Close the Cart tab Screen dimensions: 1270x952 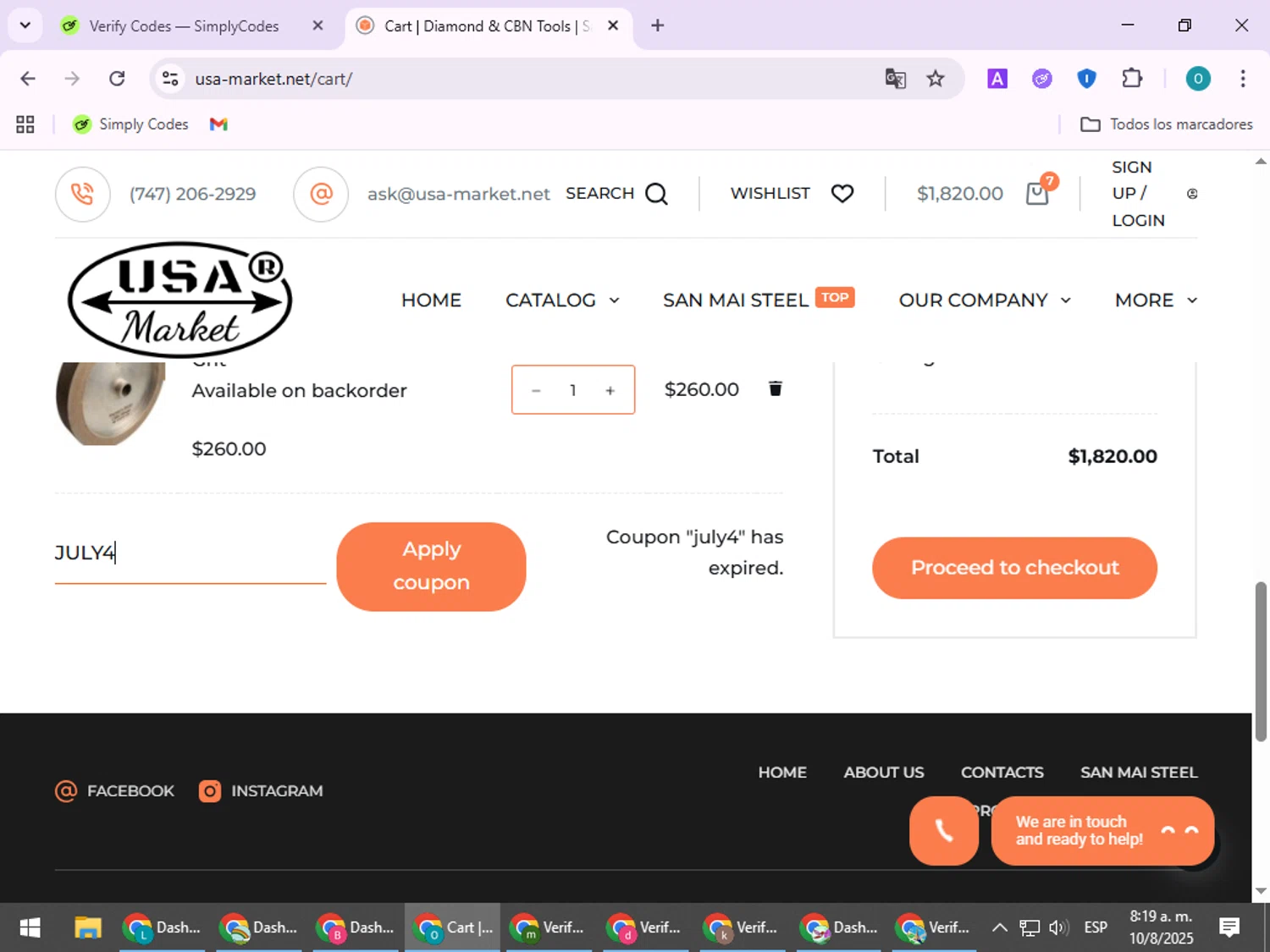tap(613, 25)
